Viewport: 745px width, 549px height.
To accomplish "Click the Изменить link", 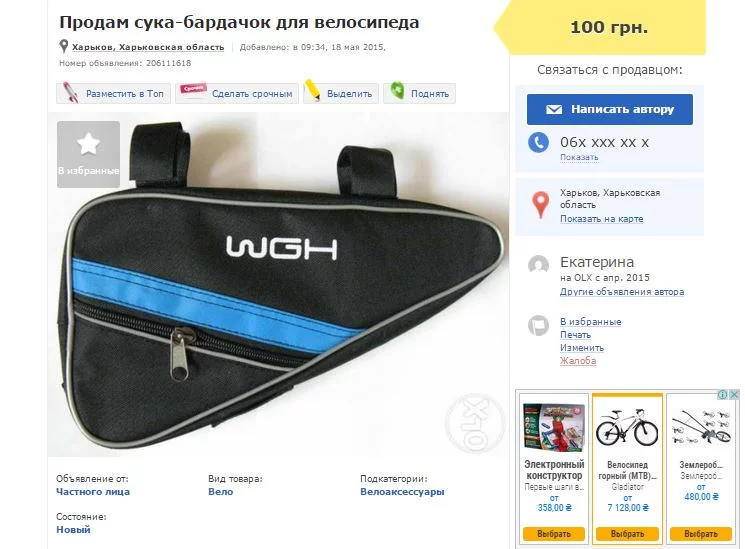I will pos(582,347).
